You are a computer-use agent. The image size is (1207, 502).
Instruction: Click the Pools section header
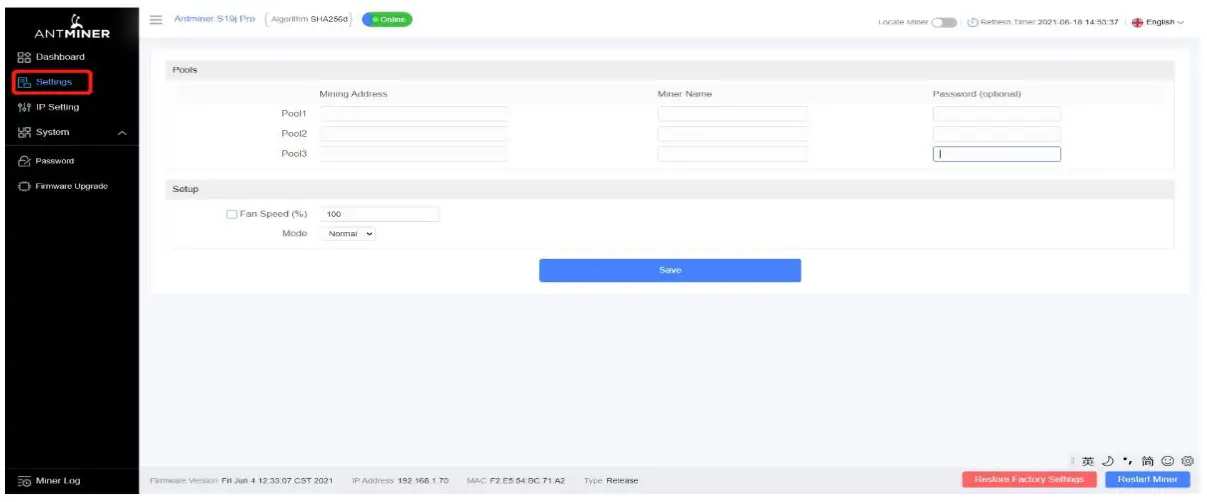(670, 70)
